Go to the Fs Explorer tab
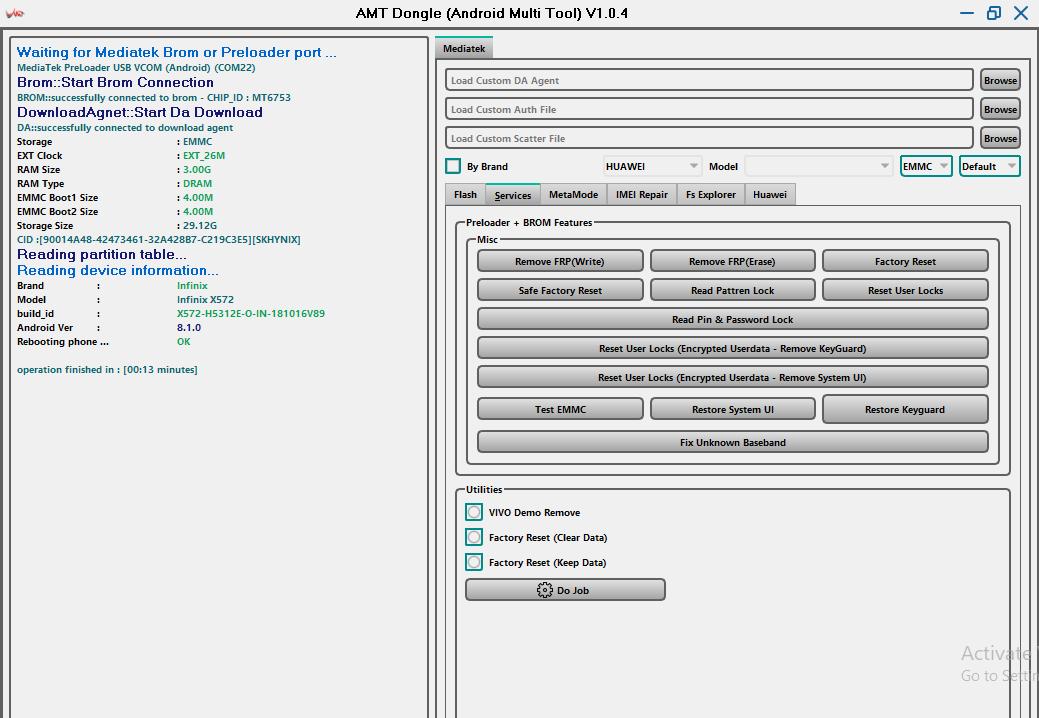Screen dimensions: 1039x718 (710, 195)
